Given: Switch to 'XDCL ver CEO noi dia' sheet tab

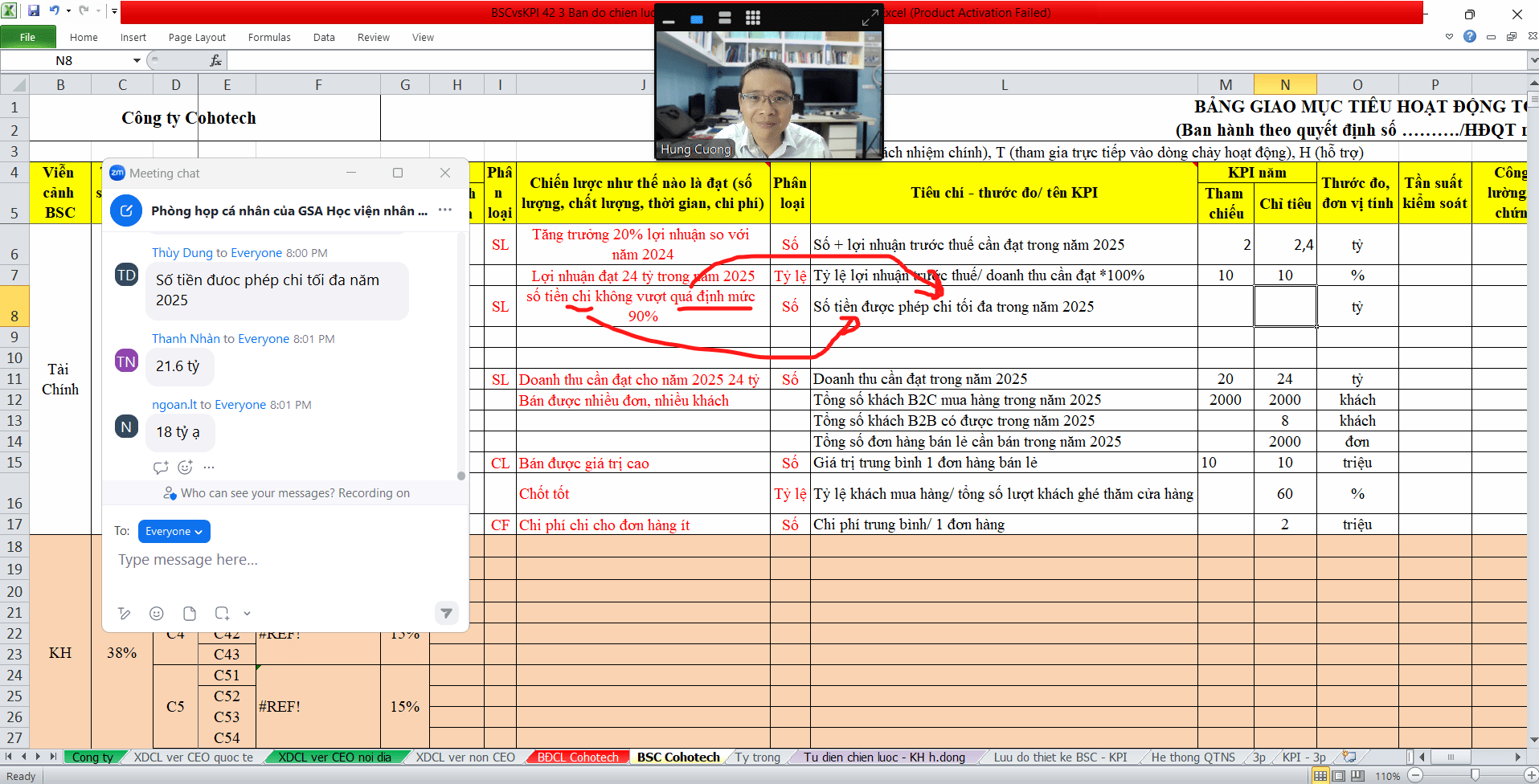Looking at the screenshot, I should click(334, 757).
